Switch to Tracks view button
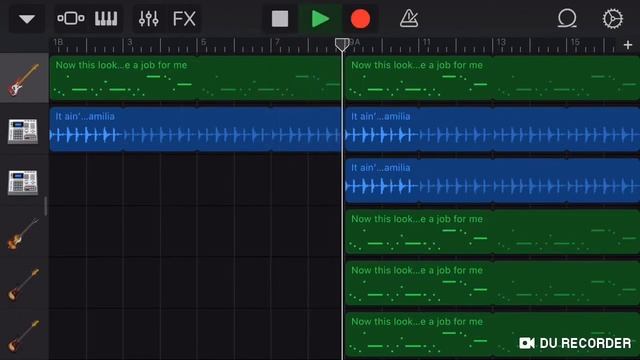 tap(71, 18)
